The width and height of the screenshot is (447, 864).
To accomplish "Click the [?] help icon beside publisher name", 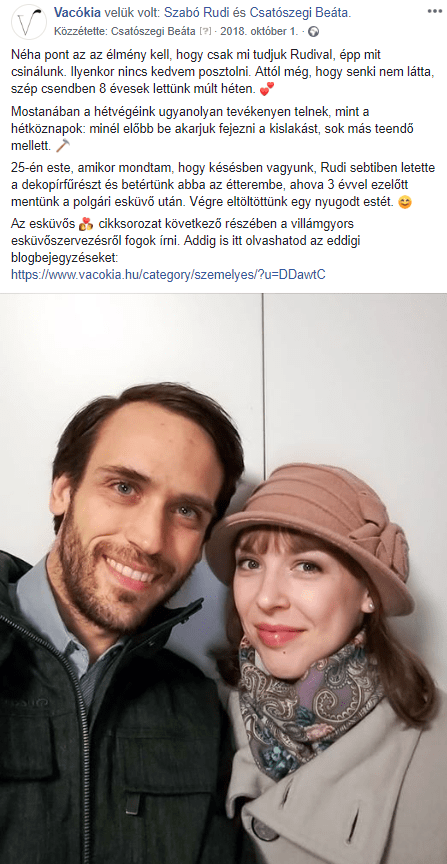I will pyautogui.click(x=206, y=31).
